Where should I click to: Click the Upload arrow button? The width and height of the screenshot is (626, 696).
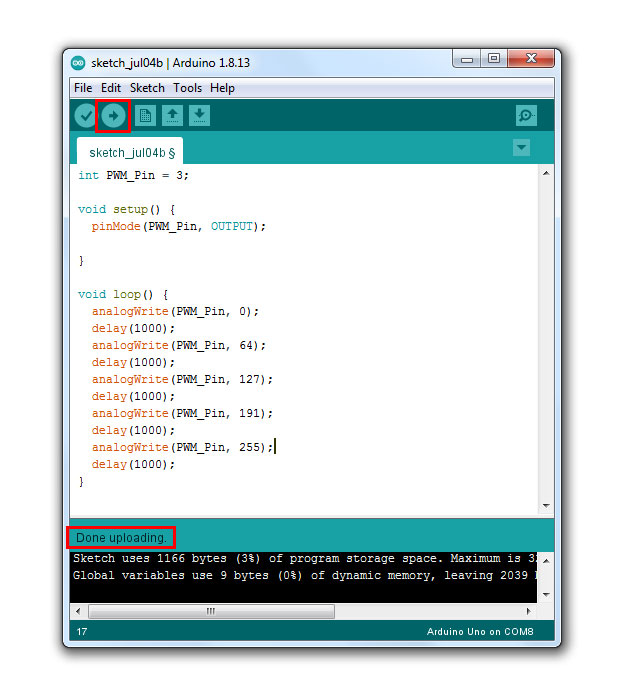(113, 116)
